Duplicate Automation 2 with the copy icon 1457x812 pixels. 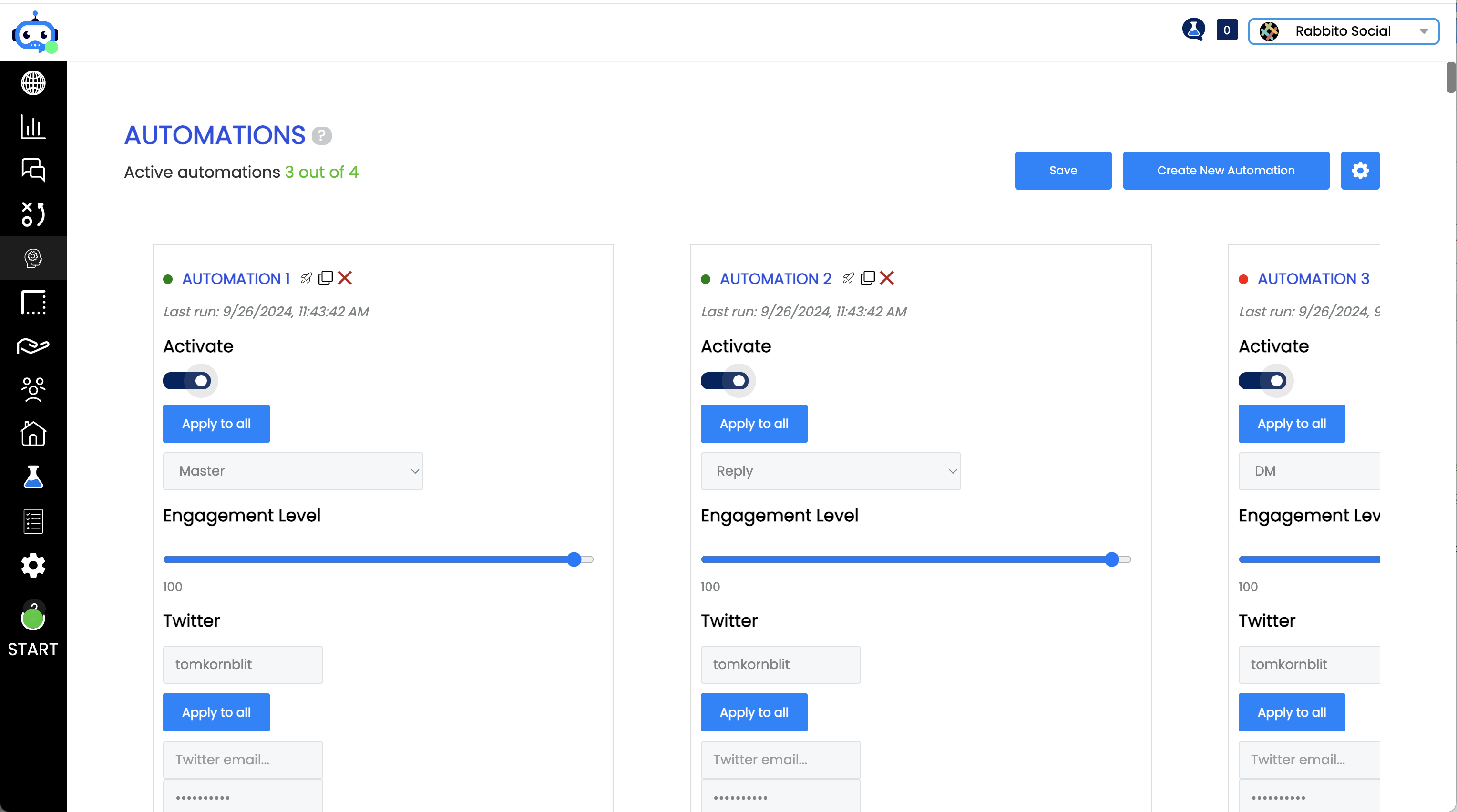pyautogui.click(x=867, y=278)
